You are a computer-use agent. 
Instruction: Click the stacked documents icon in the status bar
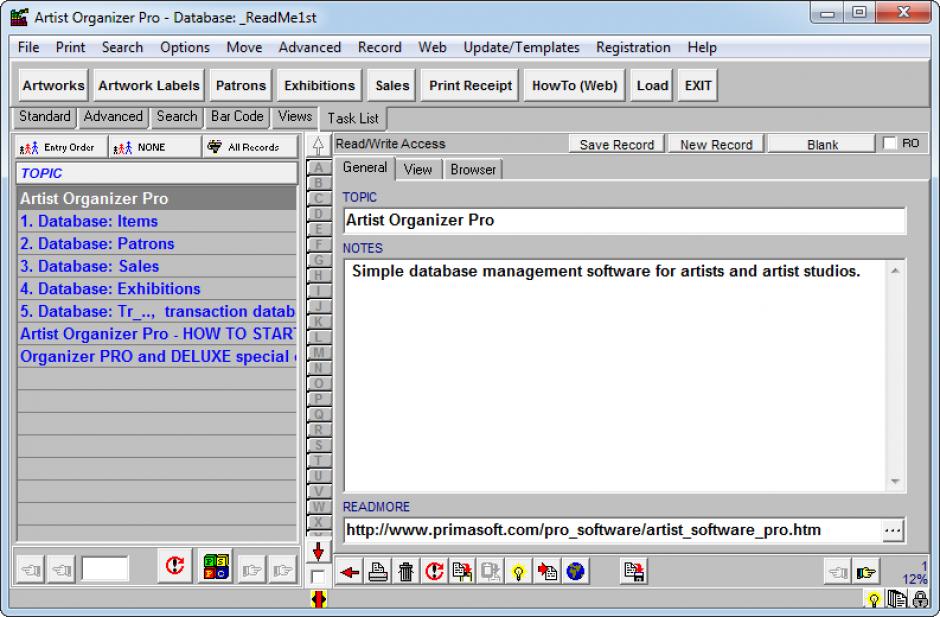pos(897,598)
